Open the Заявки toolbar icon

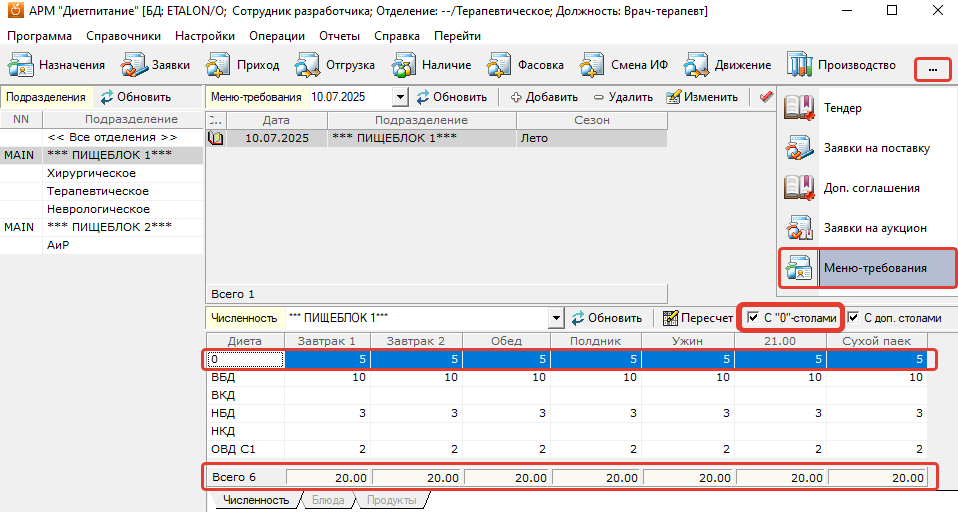pyautogui.click(x=134, y=65)
